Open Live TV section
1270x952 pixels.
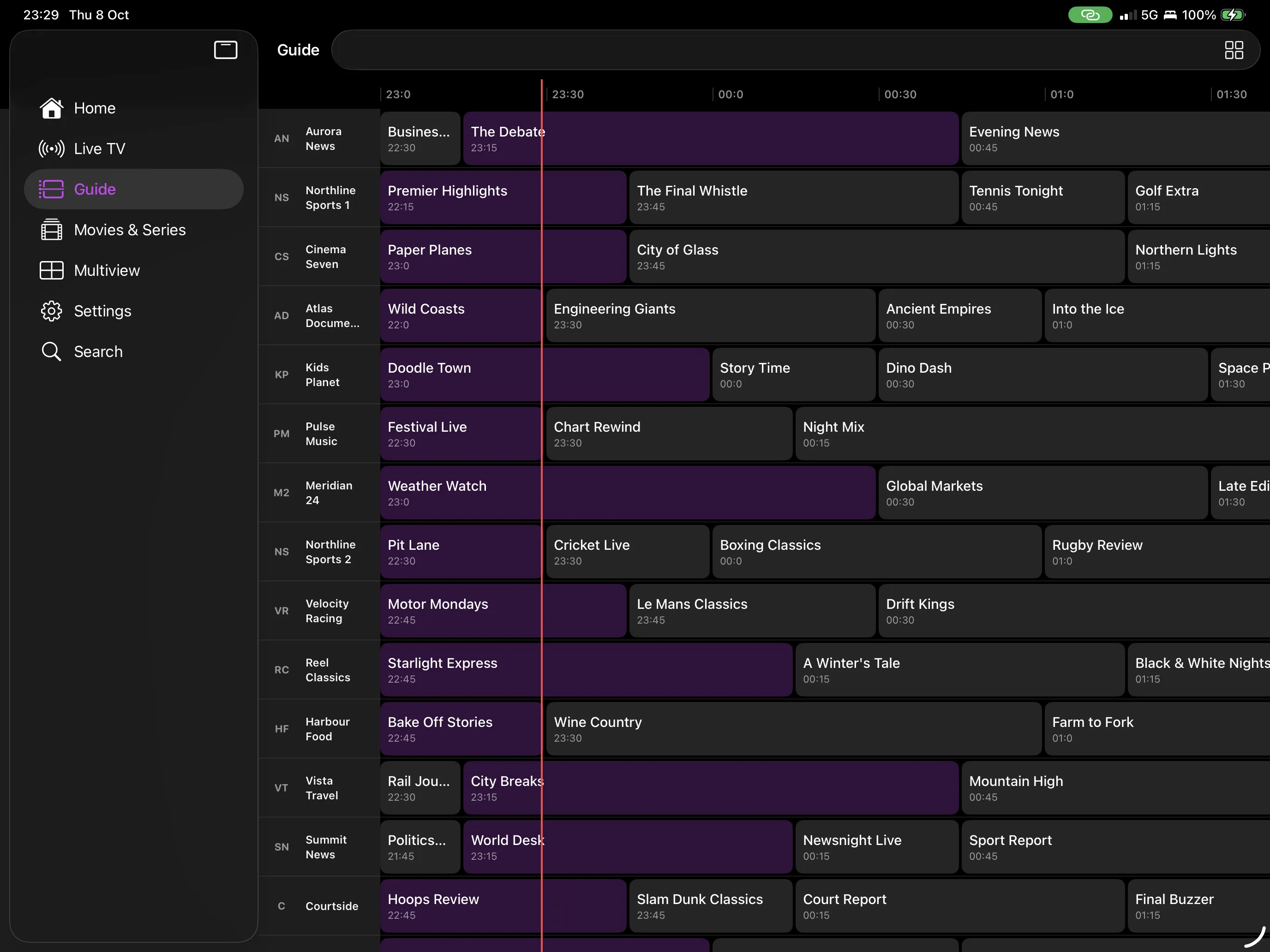(x=134, y=149)
